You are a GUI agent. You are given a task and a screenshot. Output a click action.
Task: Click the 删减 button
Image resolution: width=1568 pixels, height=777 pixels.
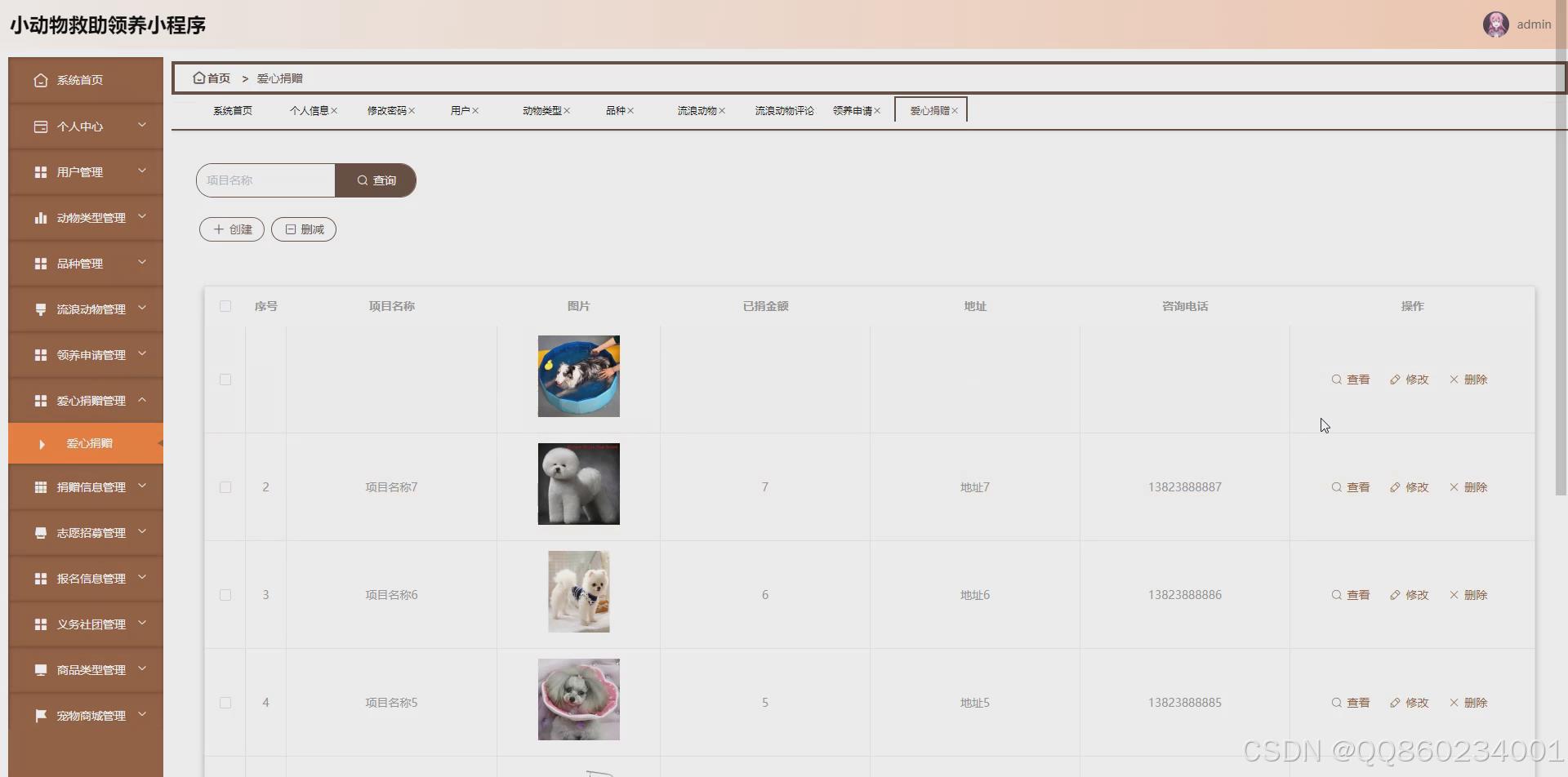tap(304, 229)
